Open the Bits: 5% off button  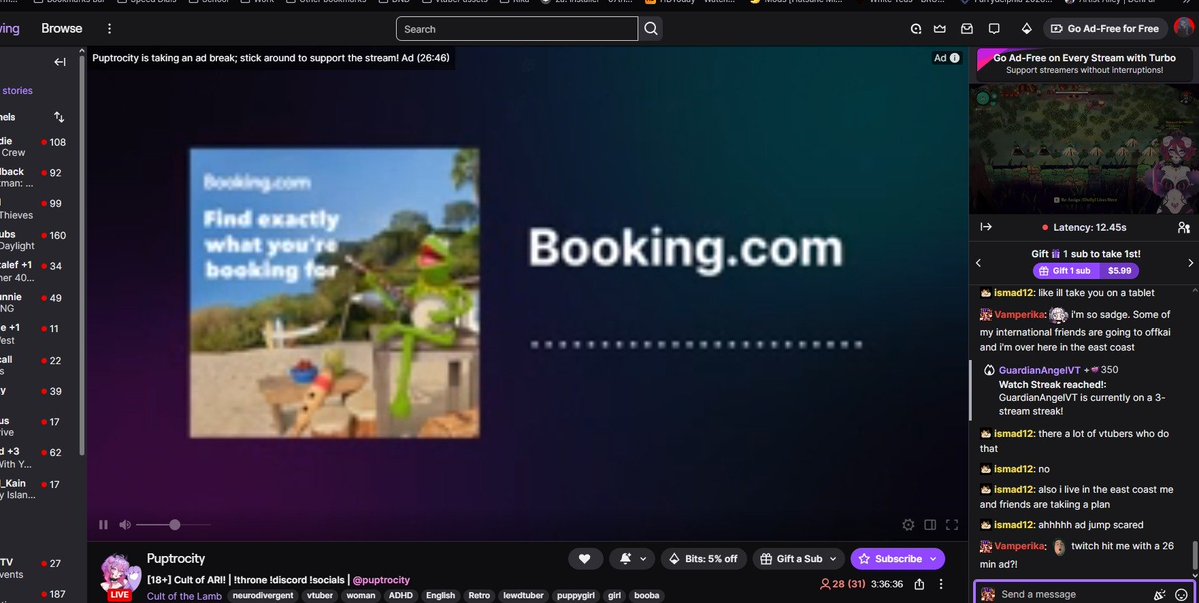coord(703,559)
